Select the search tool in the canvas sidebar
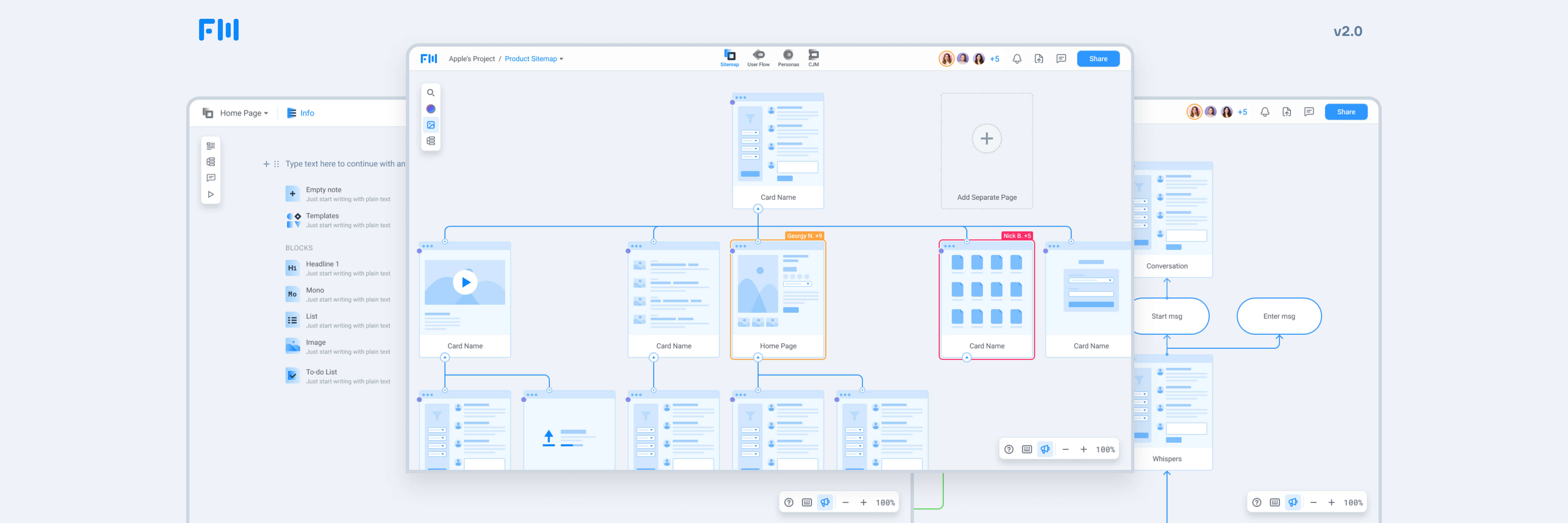Viewport: 1568px width, 523px height. (431, 93)
